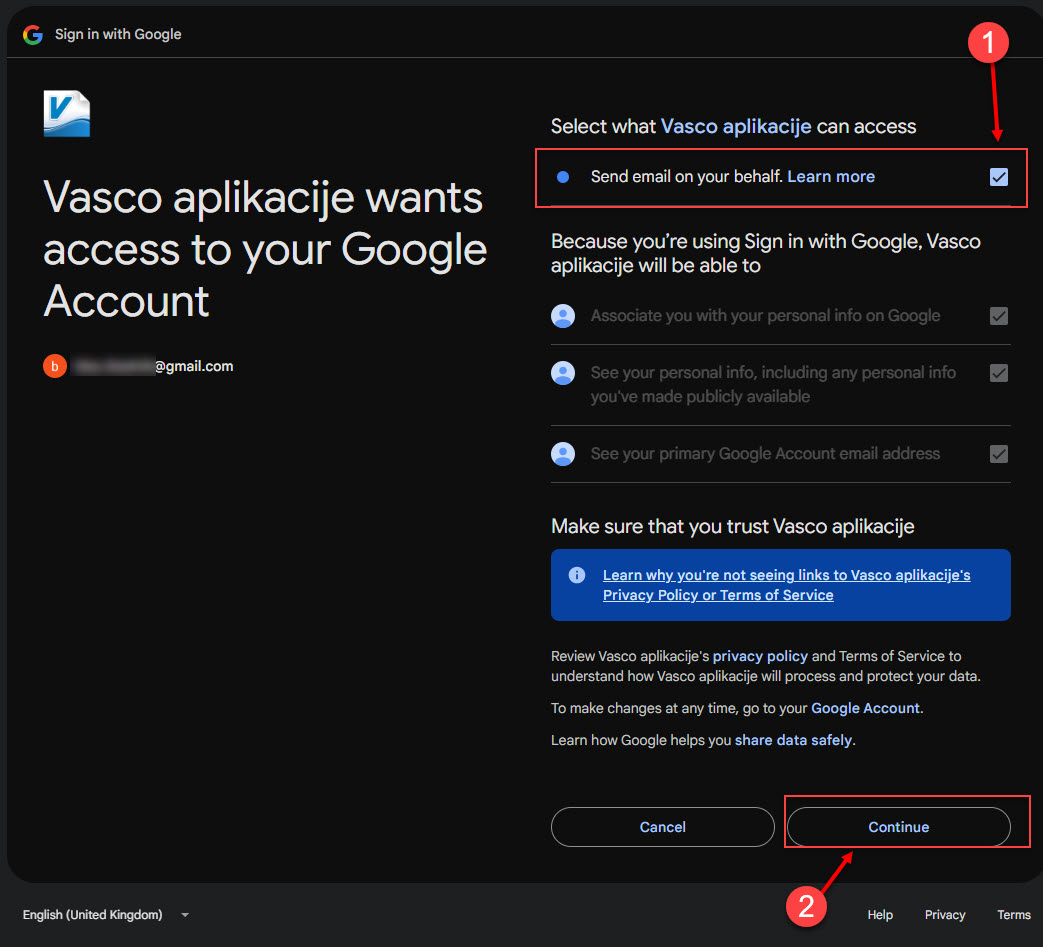Image resolution: width=1043 pixels, height=947 pixels.
Task: Open the 'Vasco aplikacije' link in the permissions heading
Action: click(x=736, y=126)
